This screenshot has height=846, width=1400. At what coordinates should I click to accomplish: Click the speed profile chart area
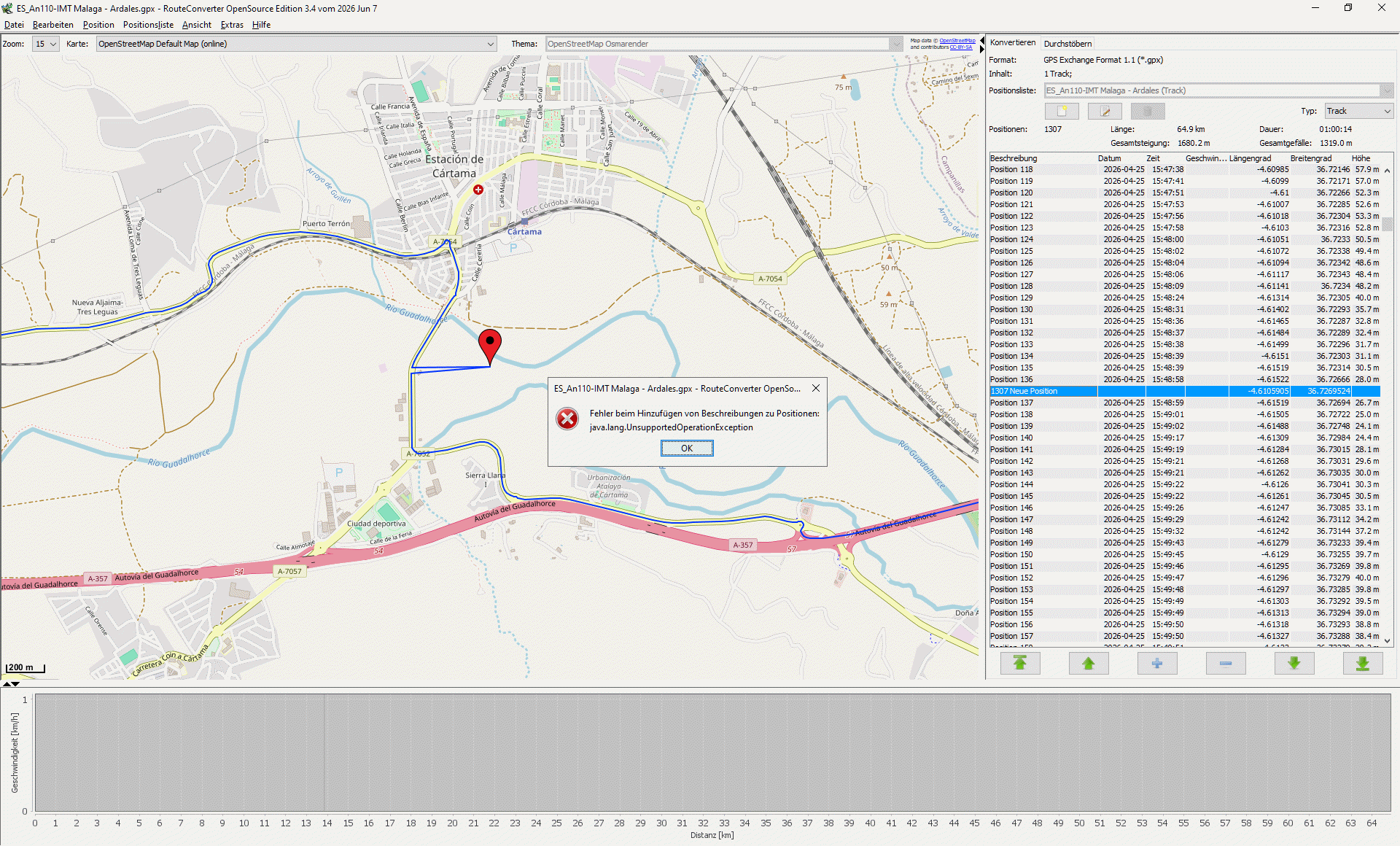click(712, 753)
